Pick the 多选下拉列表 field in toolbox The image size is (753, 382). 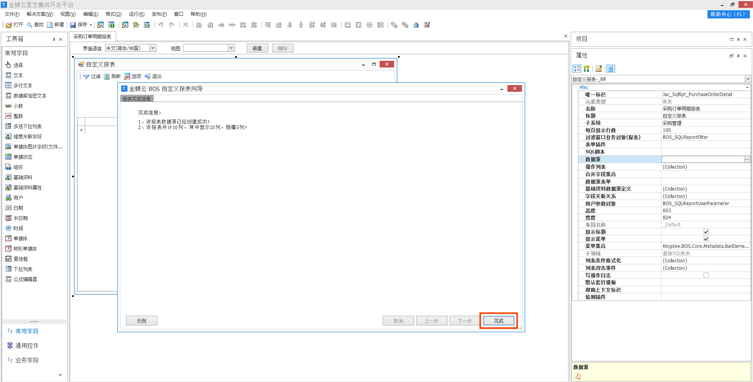pos(24,126)
